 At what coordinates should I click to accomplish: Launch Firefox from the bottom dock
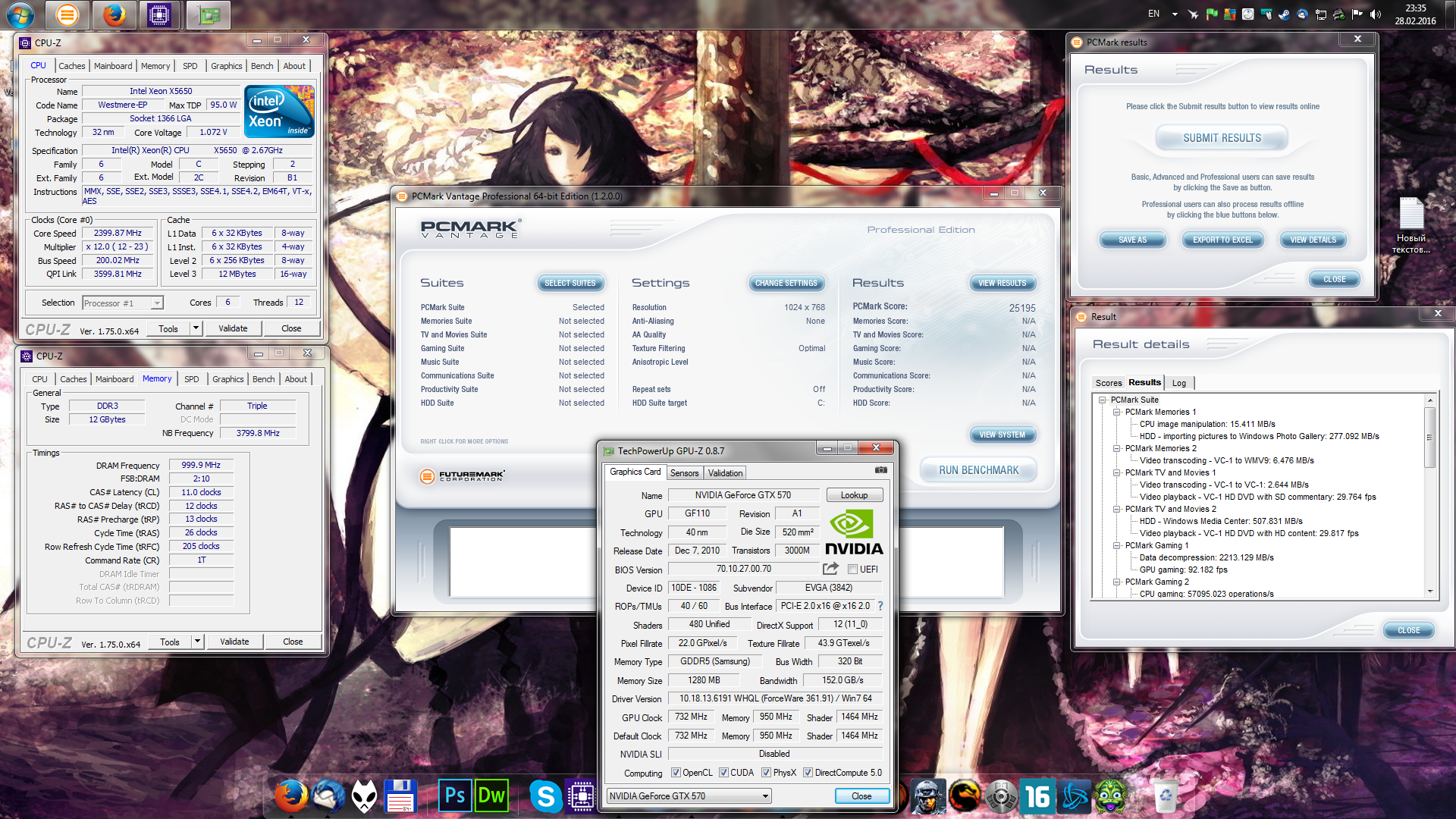(x=291, y=795)
